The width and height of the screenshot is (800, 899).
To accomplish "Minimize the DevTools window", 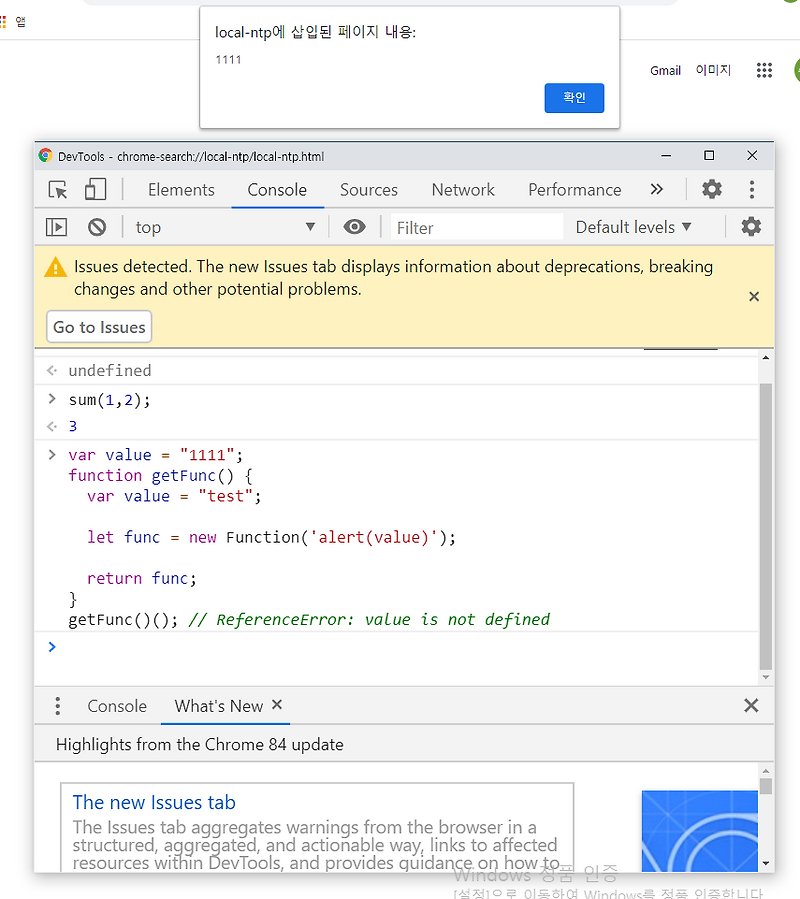I will pyautogui.click(x=666, y=155).
